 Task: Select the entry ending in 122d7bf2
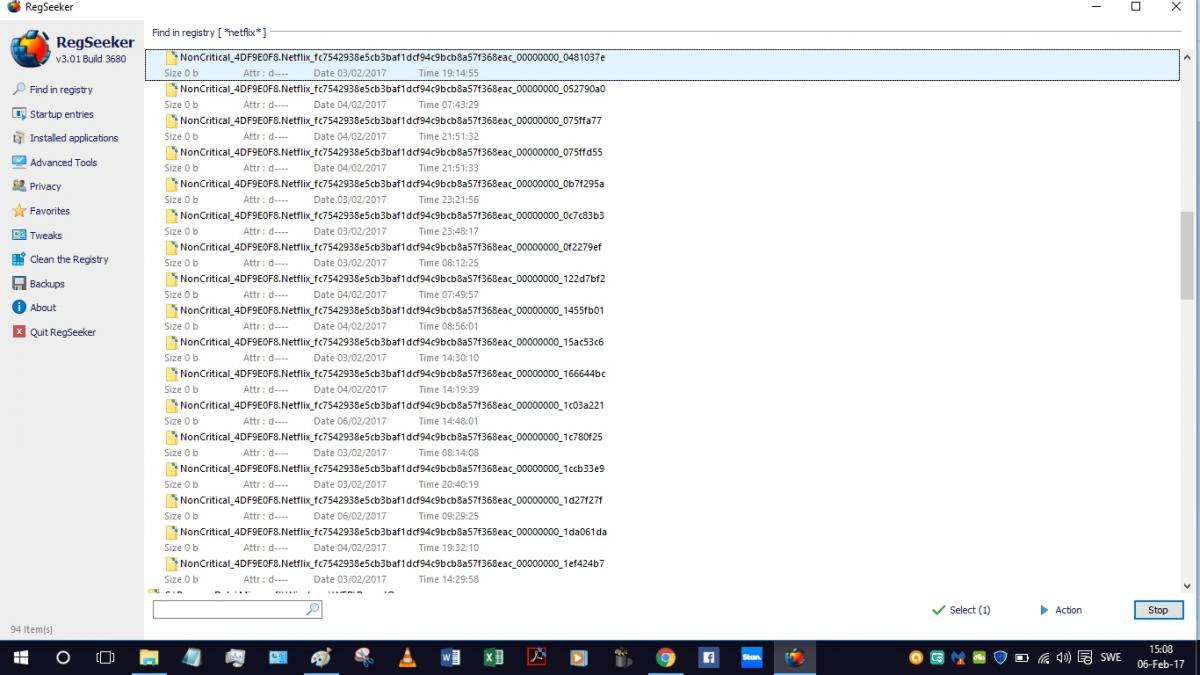663,286
